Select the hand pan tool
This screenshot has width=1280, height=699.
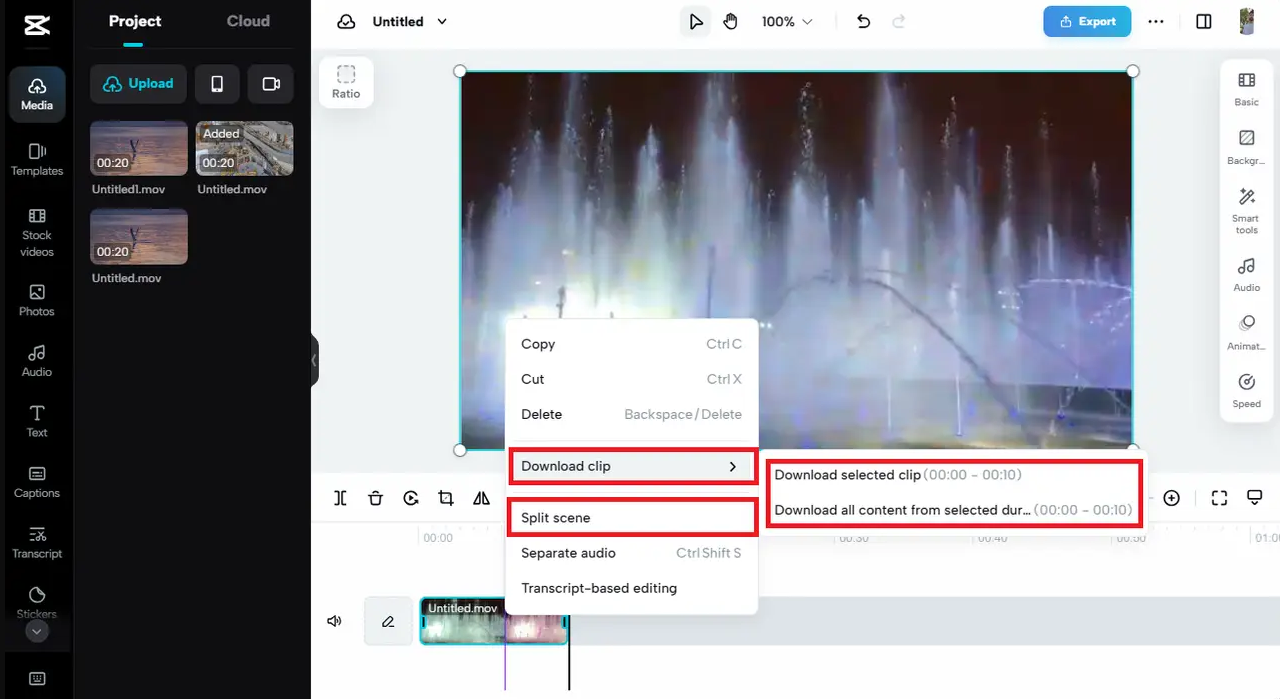tap(731, 21)
